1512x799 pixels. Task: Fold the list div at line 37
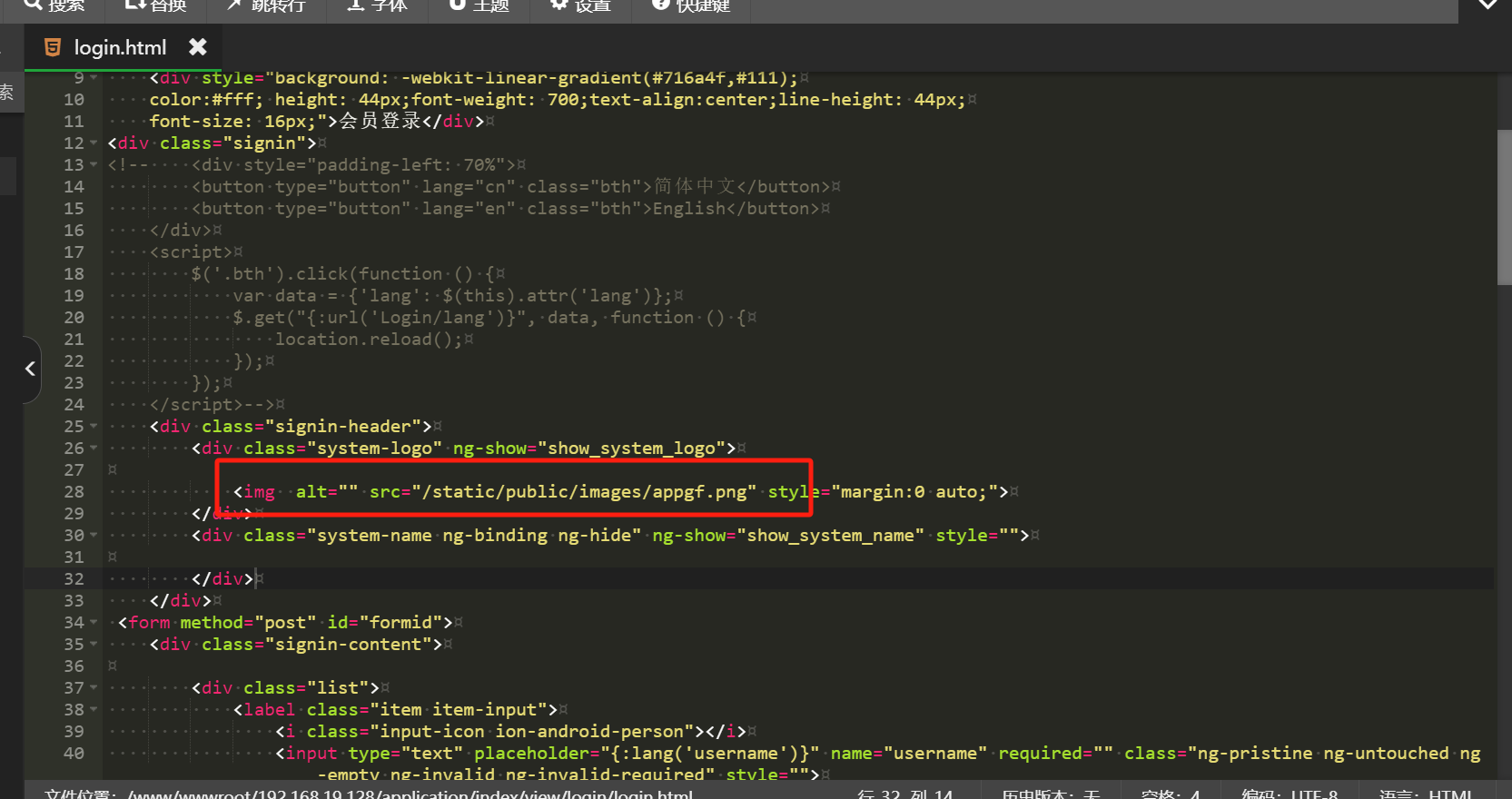pos(94,688)
